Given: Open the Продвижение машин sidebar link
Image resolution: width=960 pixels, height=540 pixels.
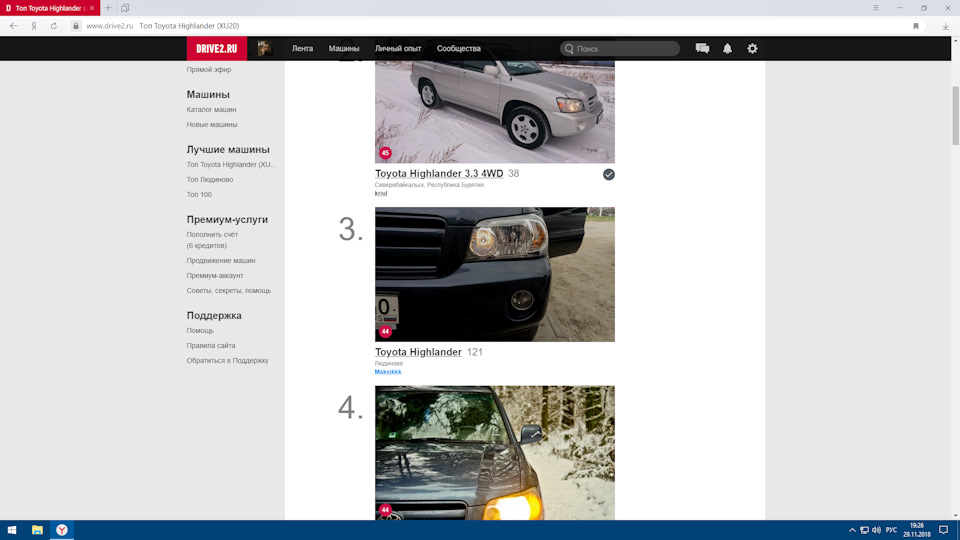Looking at the screenshot, I should 221,260.
